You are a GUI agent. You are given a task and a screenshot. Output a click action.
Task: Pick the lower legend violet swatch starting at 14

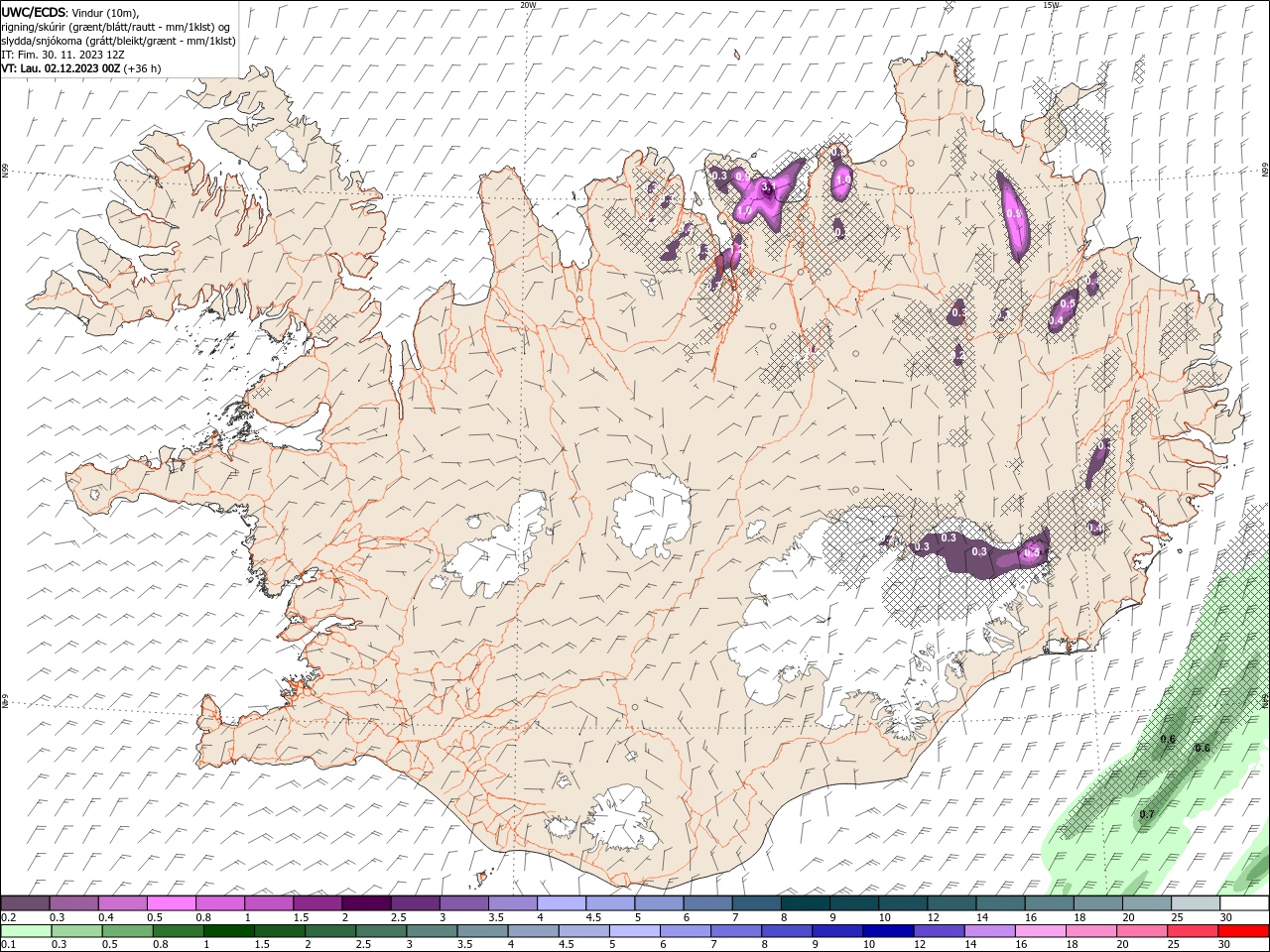(x=990, y=931)
